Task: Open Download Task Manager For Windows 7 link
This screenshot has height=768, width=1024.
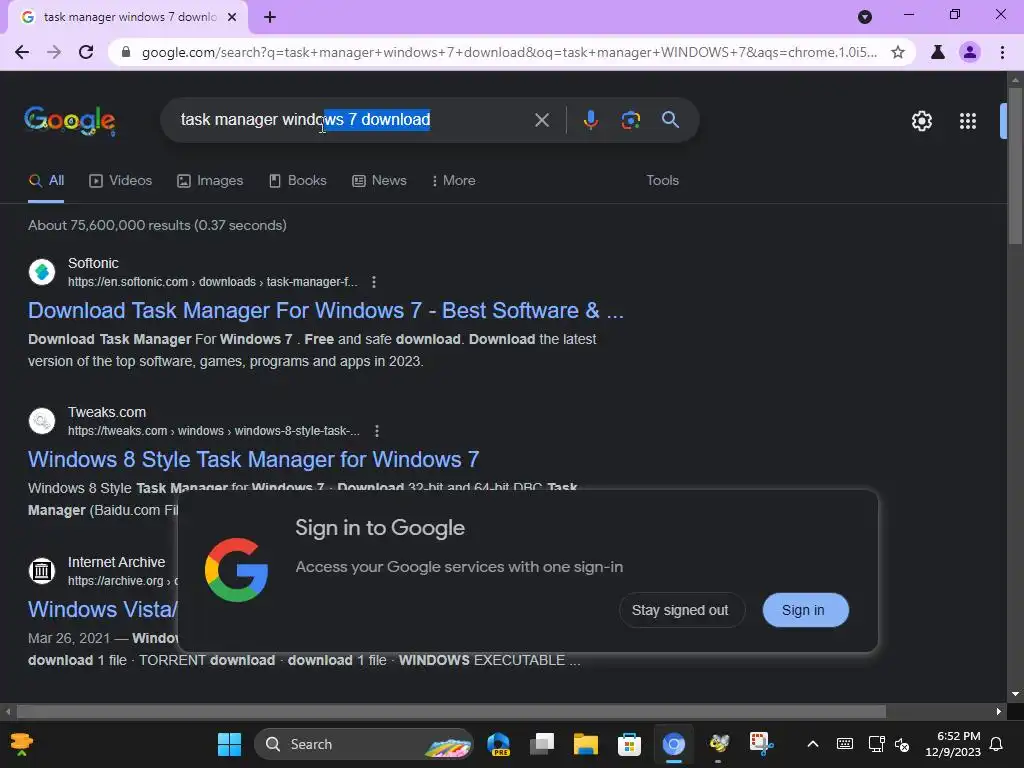Action: (326, 311)
